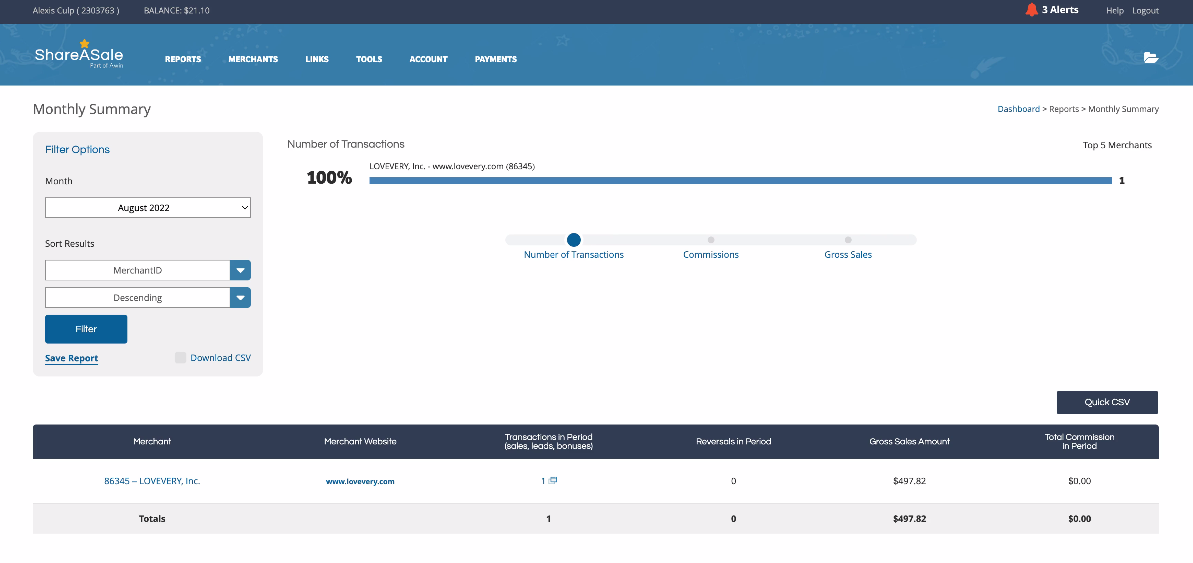Click the Quick CSV button

click(1107, 402)
